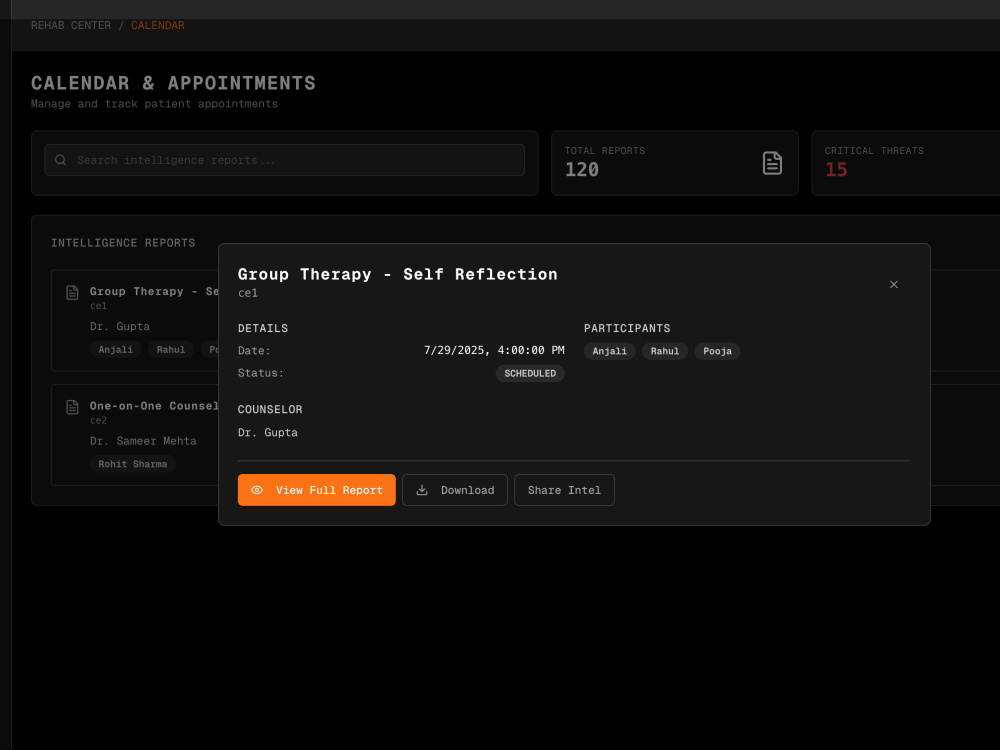This screenshot has height=750, width=1000.
Task: Open the REHAB CENTER breadcrumb link
Action: pos(71,26)
